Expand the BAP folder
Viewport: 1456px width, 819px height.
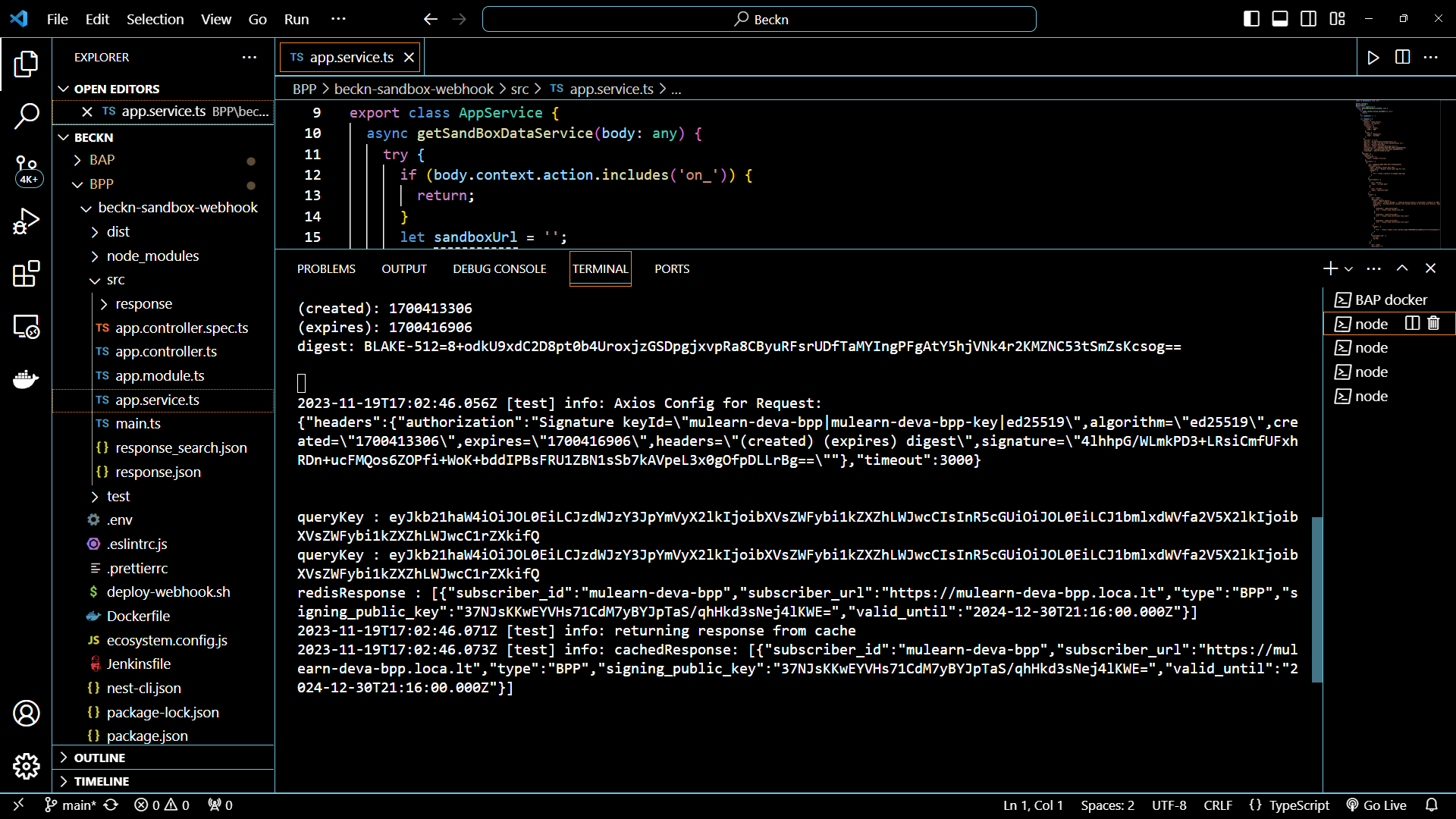[102, 160]
